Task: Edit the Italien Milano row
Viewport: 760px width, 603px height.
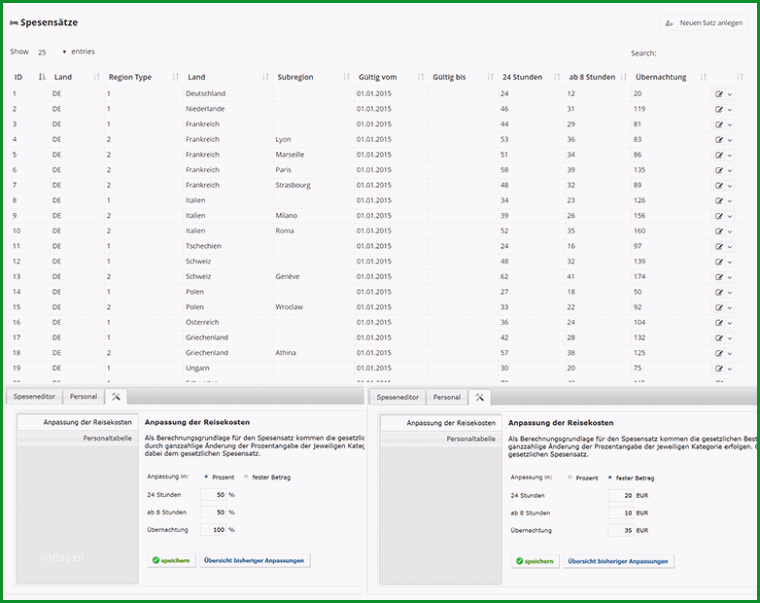Action: click(719, 216)
